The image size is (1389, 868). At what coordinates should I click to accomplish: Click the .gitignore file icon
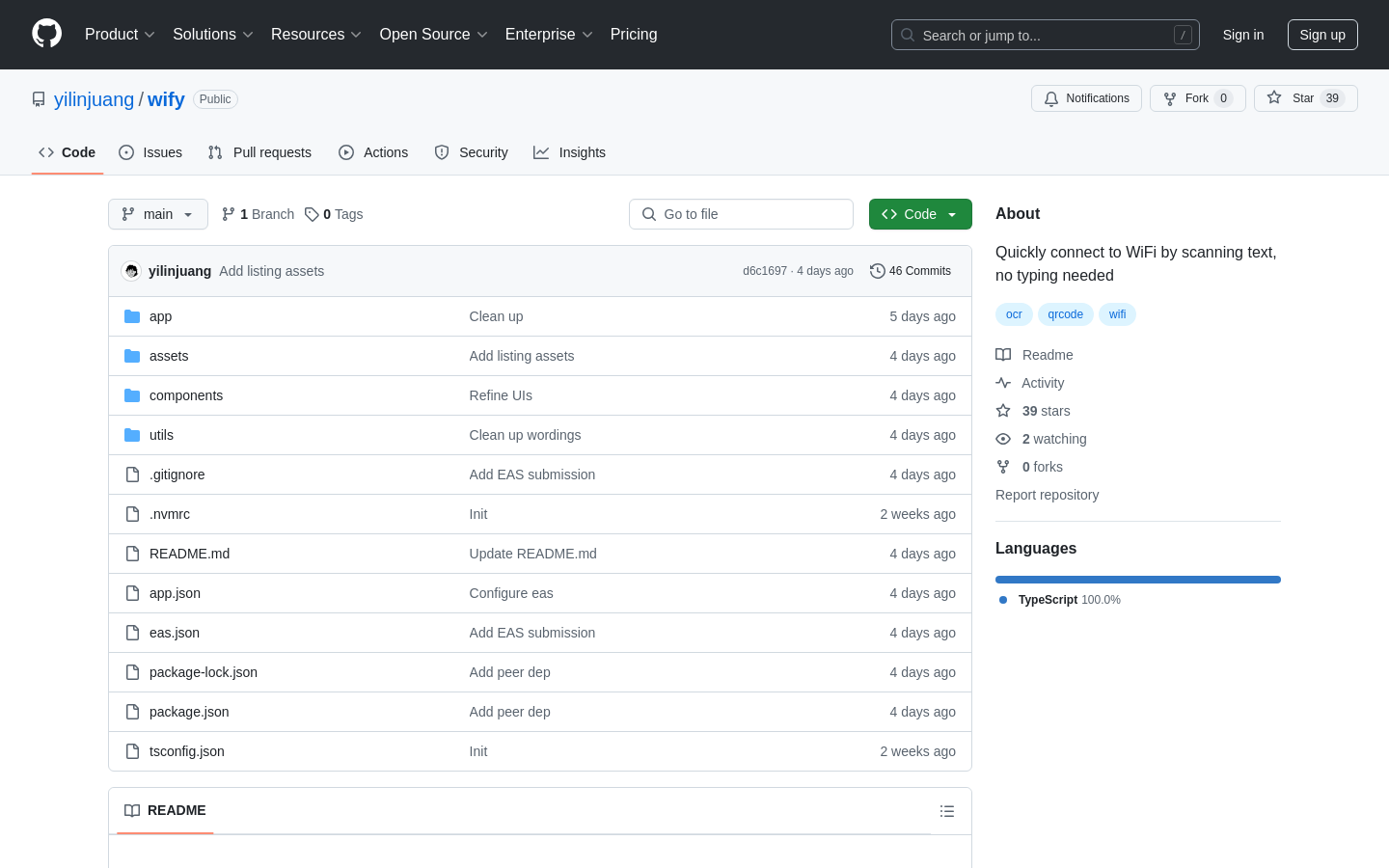point(132,475)
